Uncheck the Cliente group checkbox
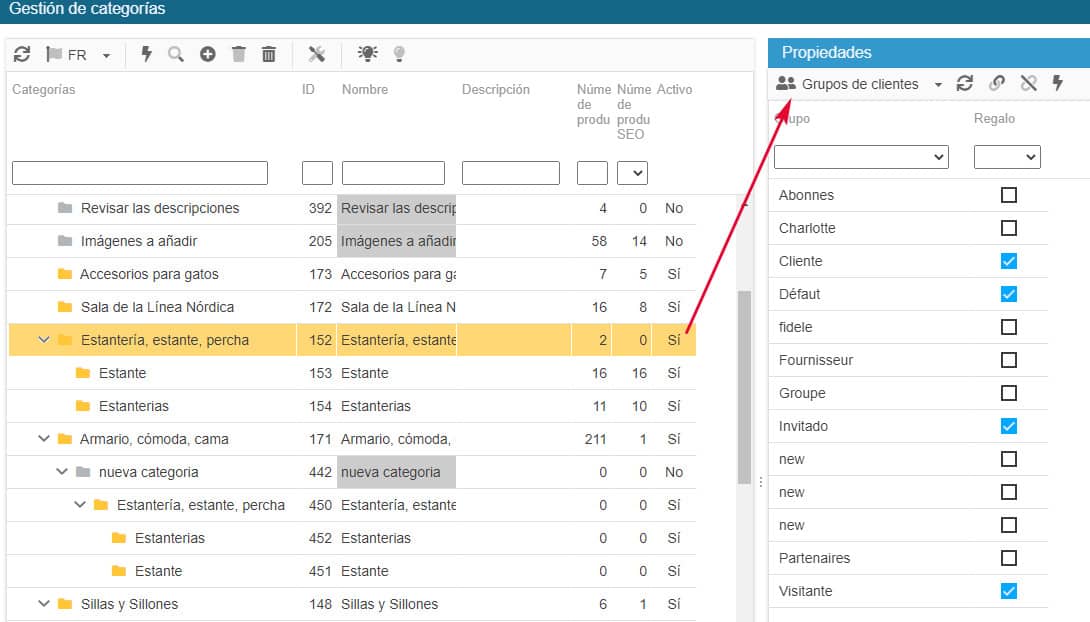Screen dimensions: 1090x622 (x=1008, y=261)
